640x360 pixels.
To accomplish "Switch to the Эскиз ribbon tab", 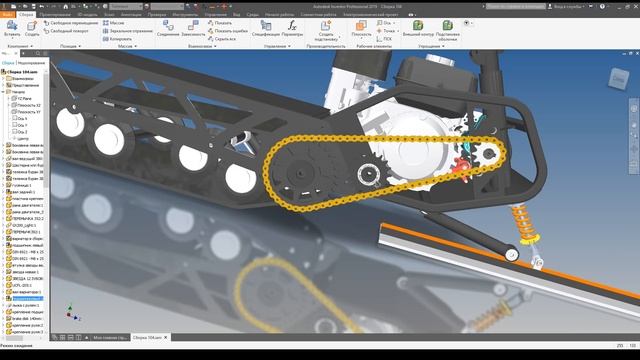I will click(x=109, y=14).
